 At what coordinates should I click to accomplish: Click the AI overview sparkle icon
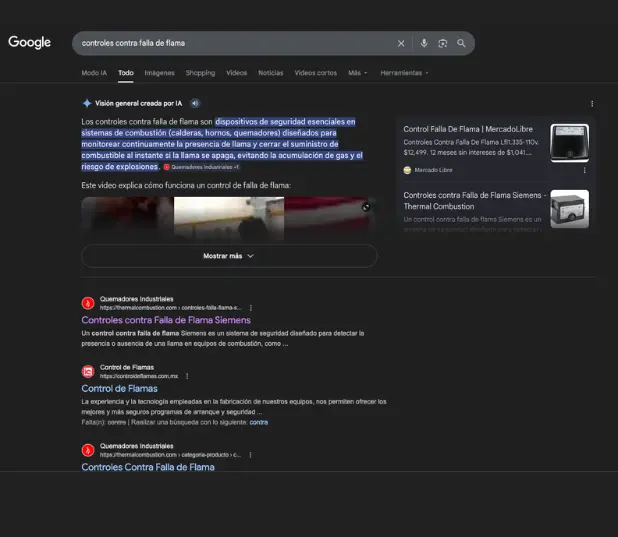(x=87, y=103)
